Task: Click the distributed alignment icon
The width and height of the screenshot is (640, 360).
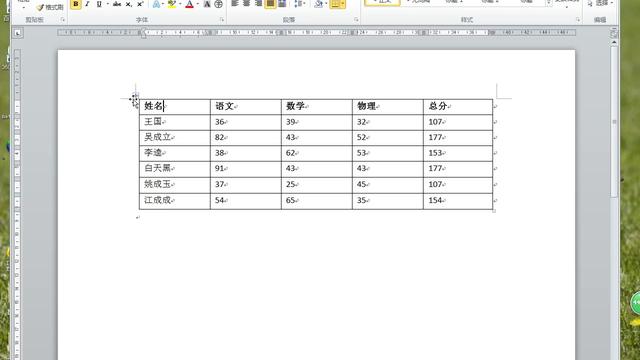Action: 282,4
